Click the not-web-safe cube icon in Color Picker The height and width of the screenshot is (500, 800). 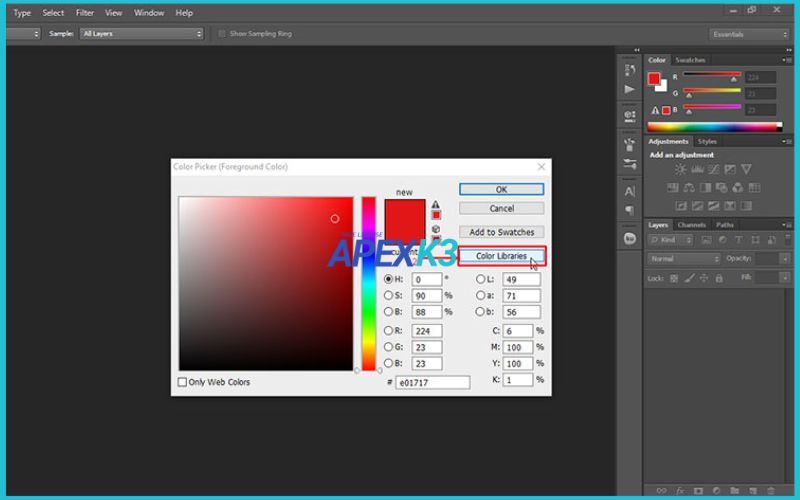click(x=436, y=229)
